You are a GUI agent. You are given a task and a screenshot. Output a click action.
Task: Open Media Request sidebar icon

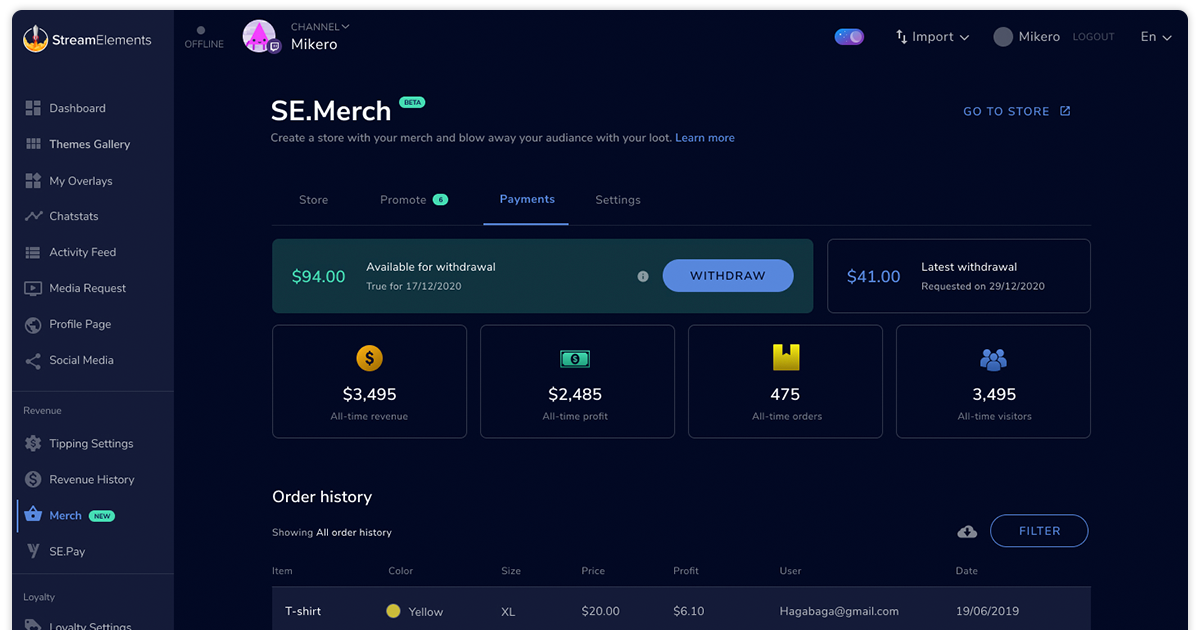tap(33, 288)
